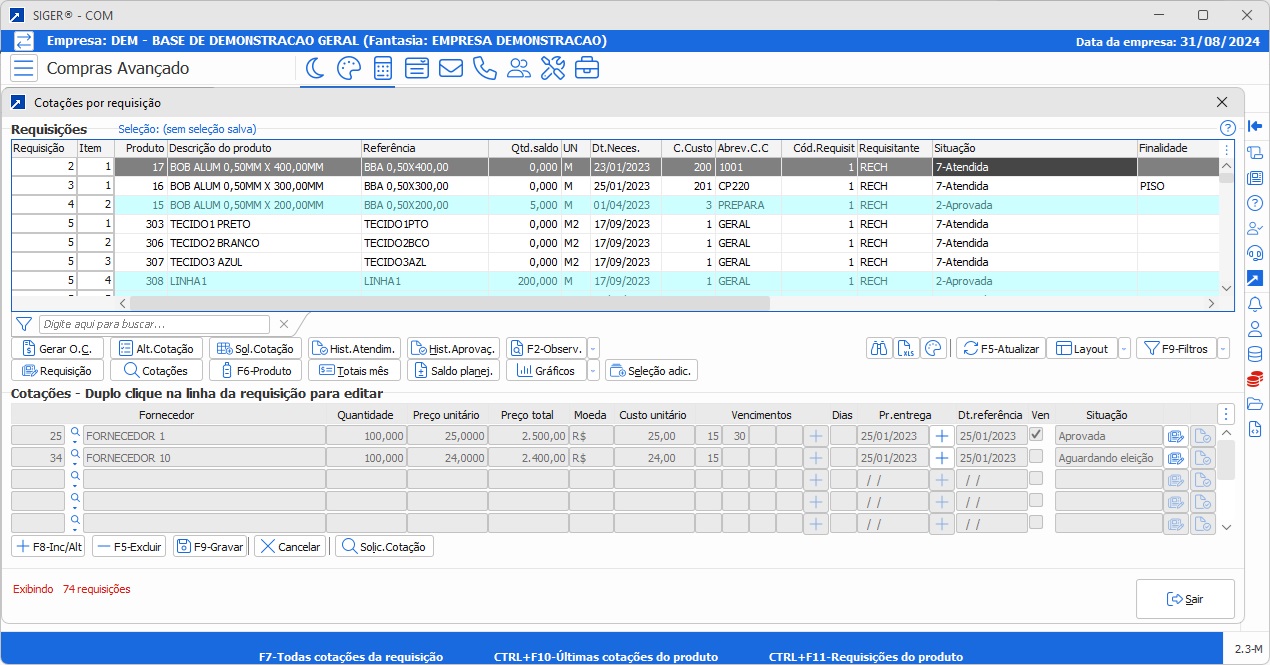
Task: Click the Gerar O.C. button
Action: tap(57, 349)
